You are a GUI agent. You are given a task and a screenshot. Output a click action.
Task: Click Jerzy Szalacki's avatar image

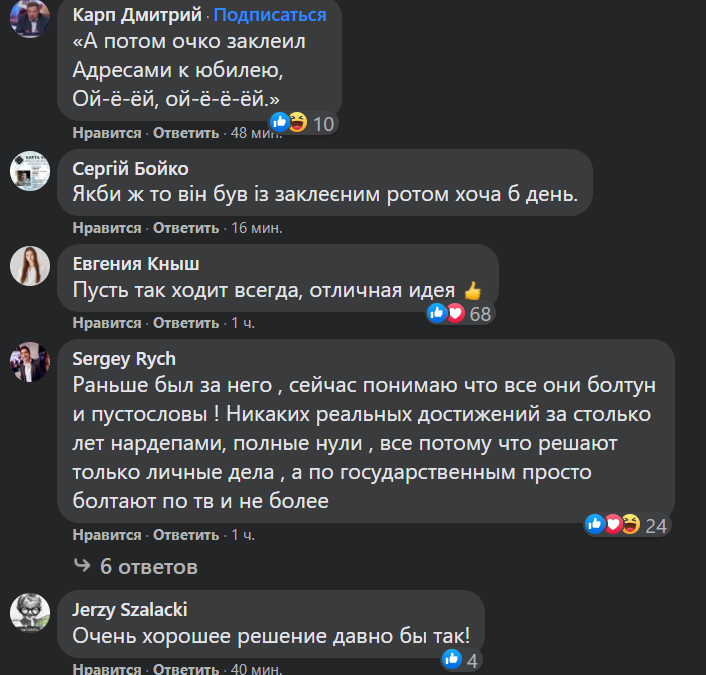(30, 611)
